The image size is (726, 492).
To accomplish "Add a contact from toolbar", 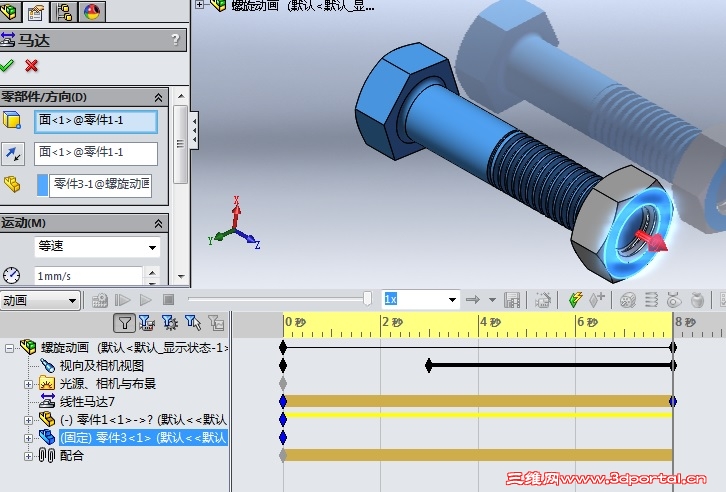I will (x=674, y=300).
